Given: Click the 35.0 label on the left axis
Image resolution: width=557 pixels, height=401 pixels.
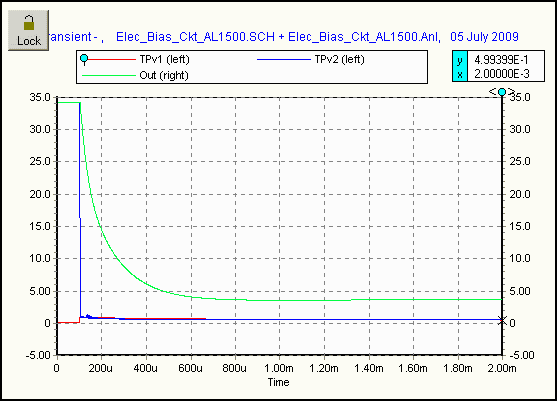Looking at the screenshot, I should tap(40, 97).
